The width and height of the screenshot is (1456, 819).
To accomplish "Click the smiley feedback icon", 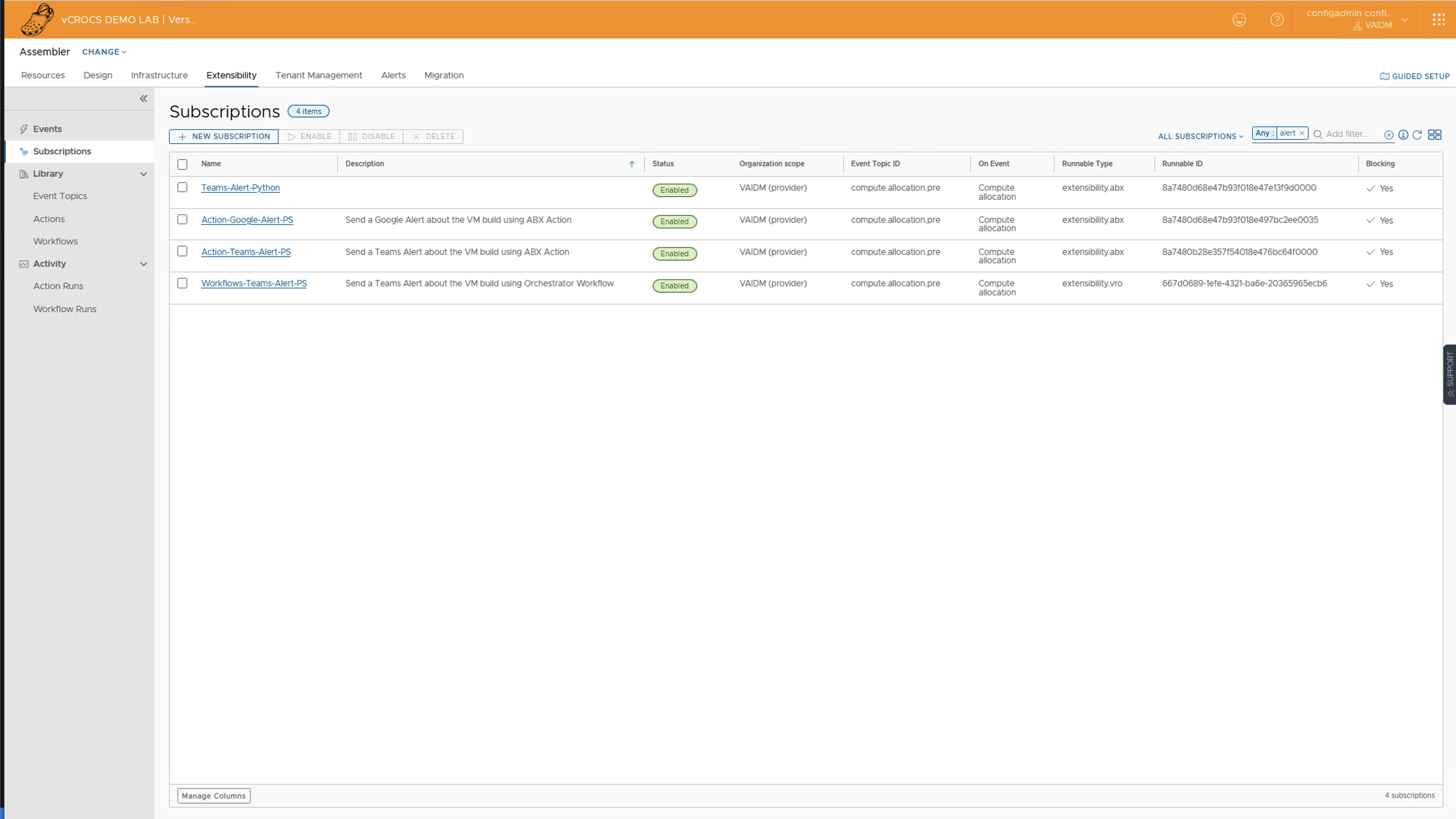I will pos(1239,20).
